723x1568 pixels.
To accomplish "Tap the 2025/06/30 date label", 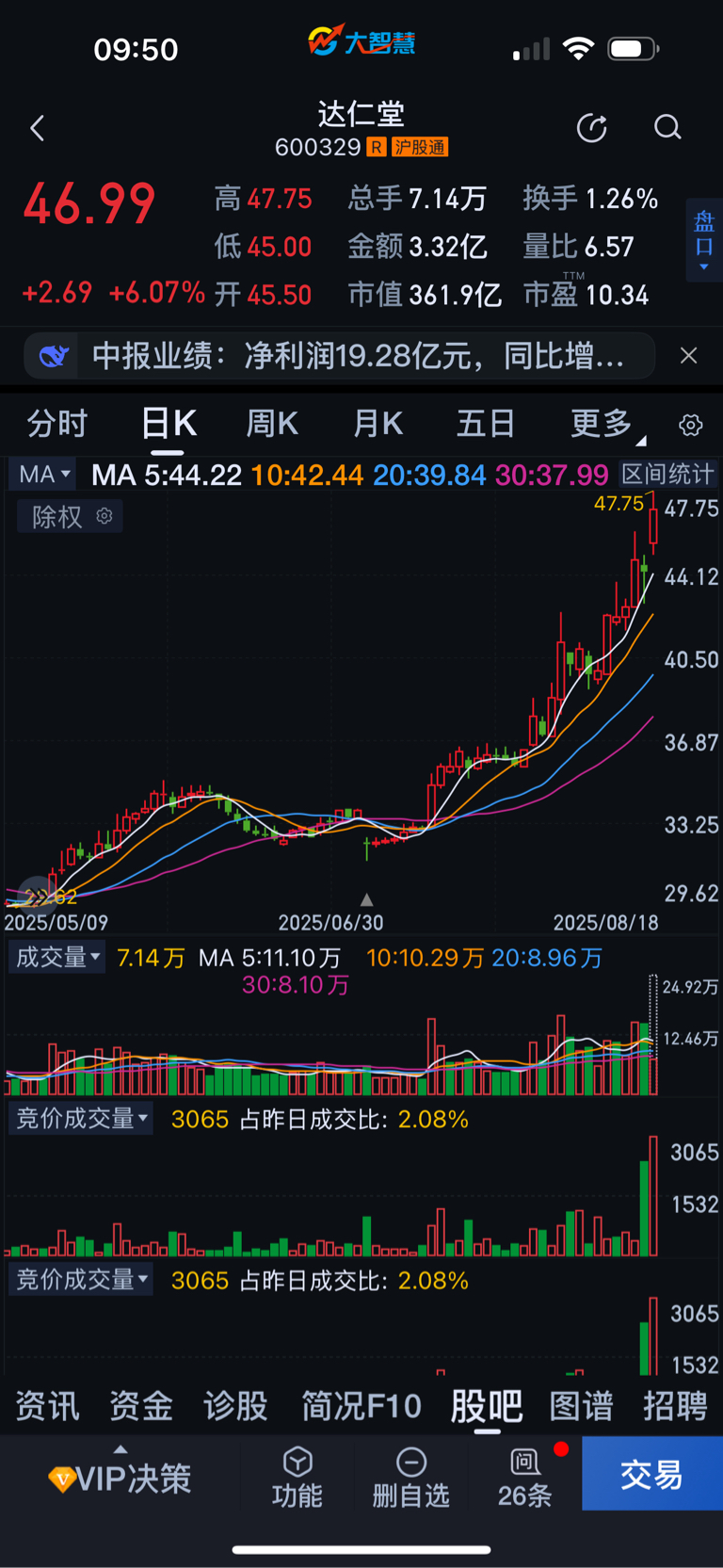I will (330, 923).
